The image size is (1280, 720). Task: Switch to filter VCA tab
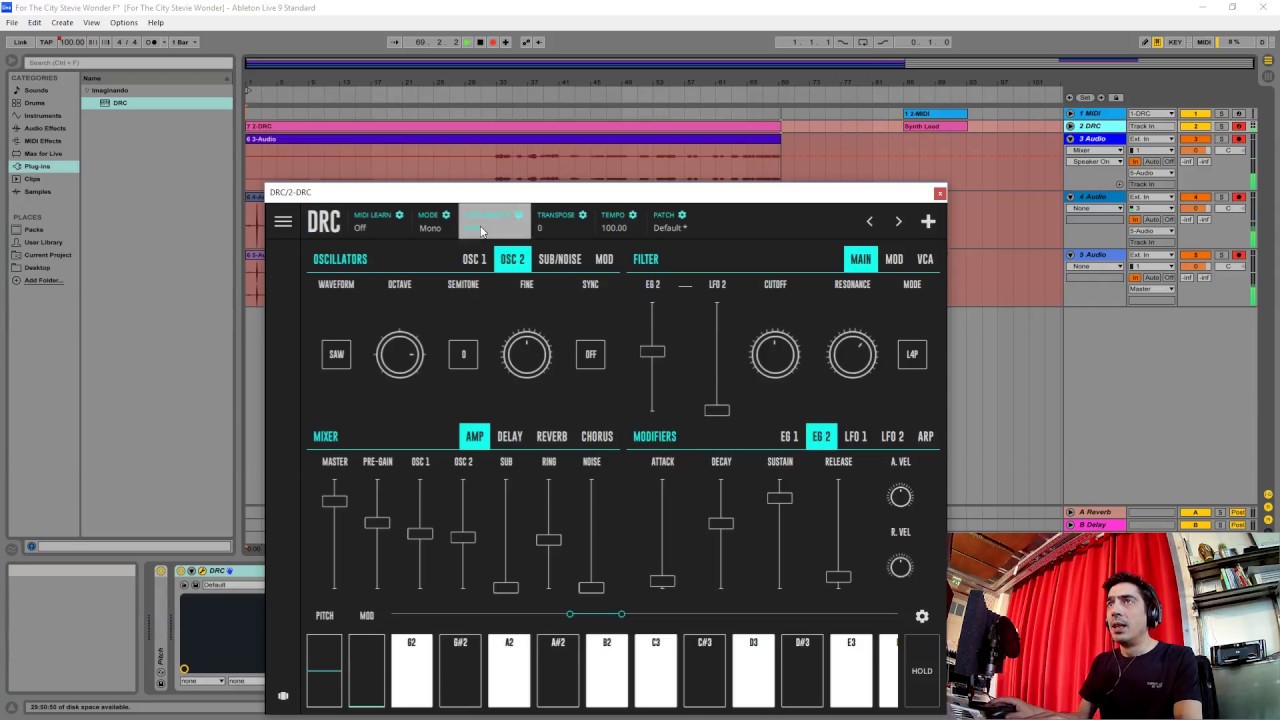(x=925, y=259)
